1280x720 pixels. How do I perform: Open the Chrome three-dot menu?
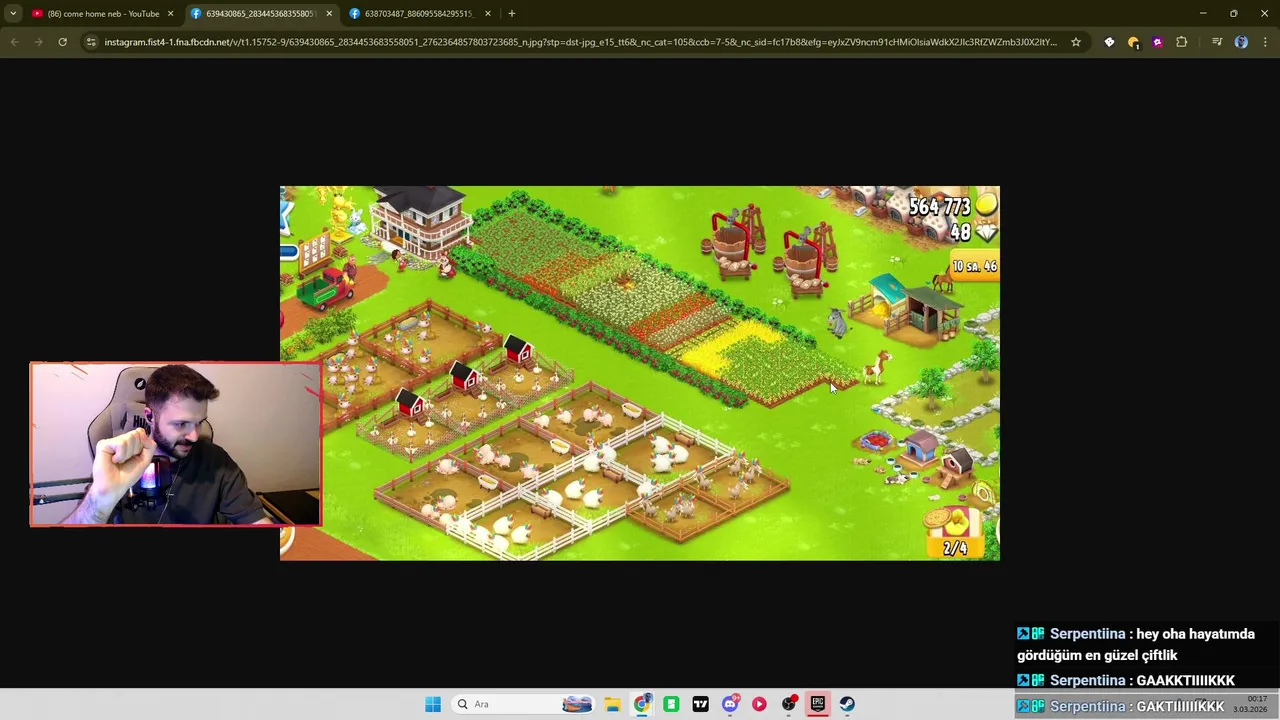[x=1265, y=42]
